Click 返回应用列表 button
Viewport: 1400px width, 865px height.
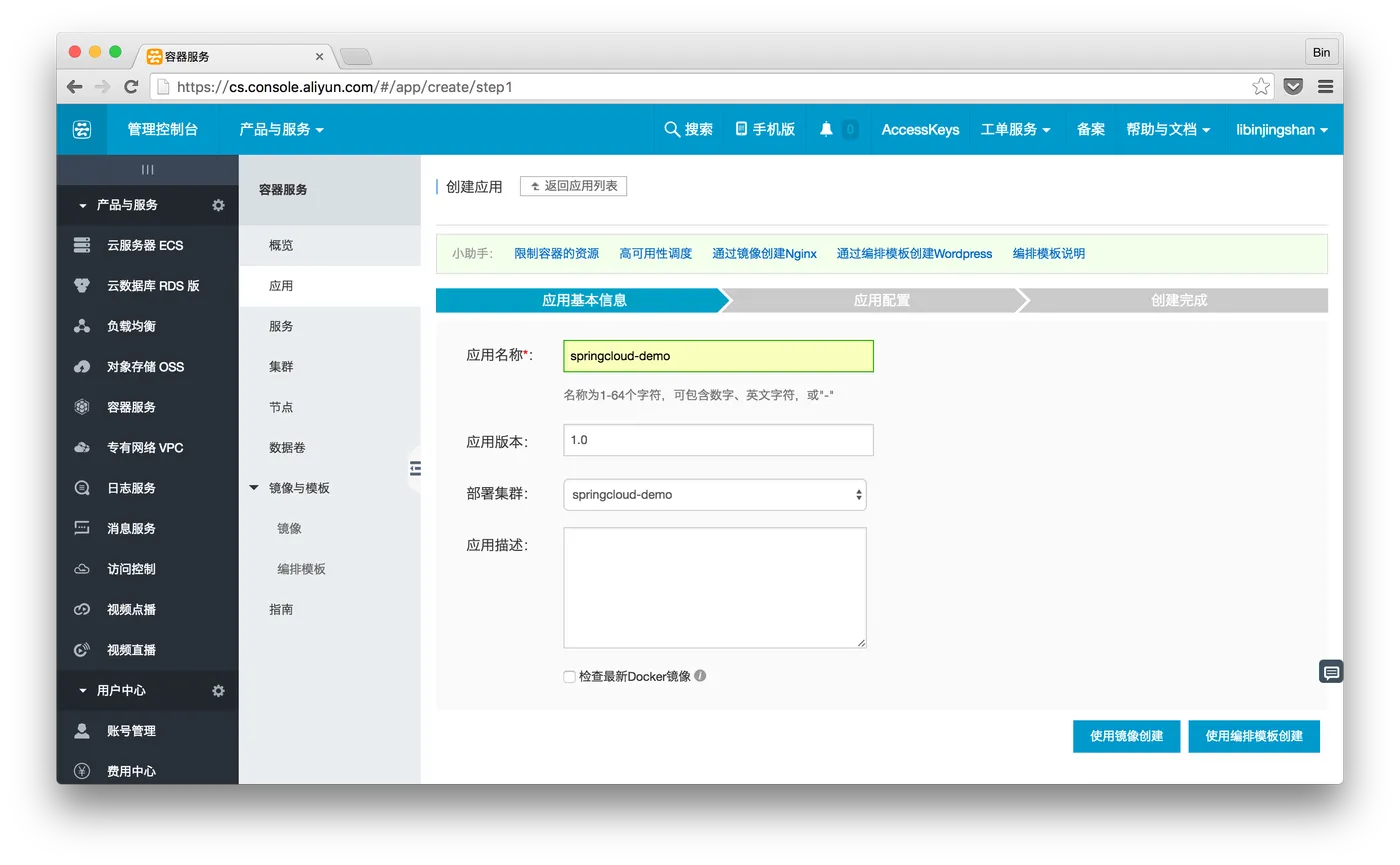pyautogui.click(x=573, y=186)
